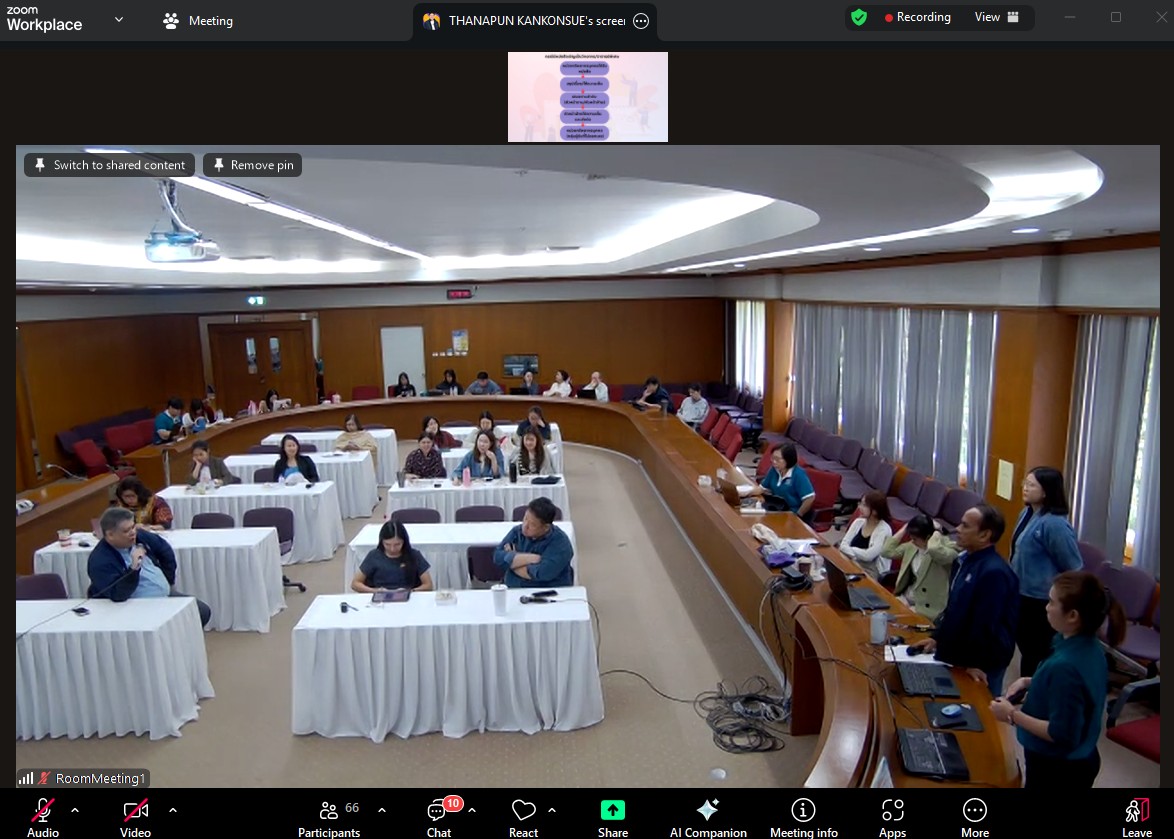
Task: Click the green encryption shield icon
Action: [859, 17]
